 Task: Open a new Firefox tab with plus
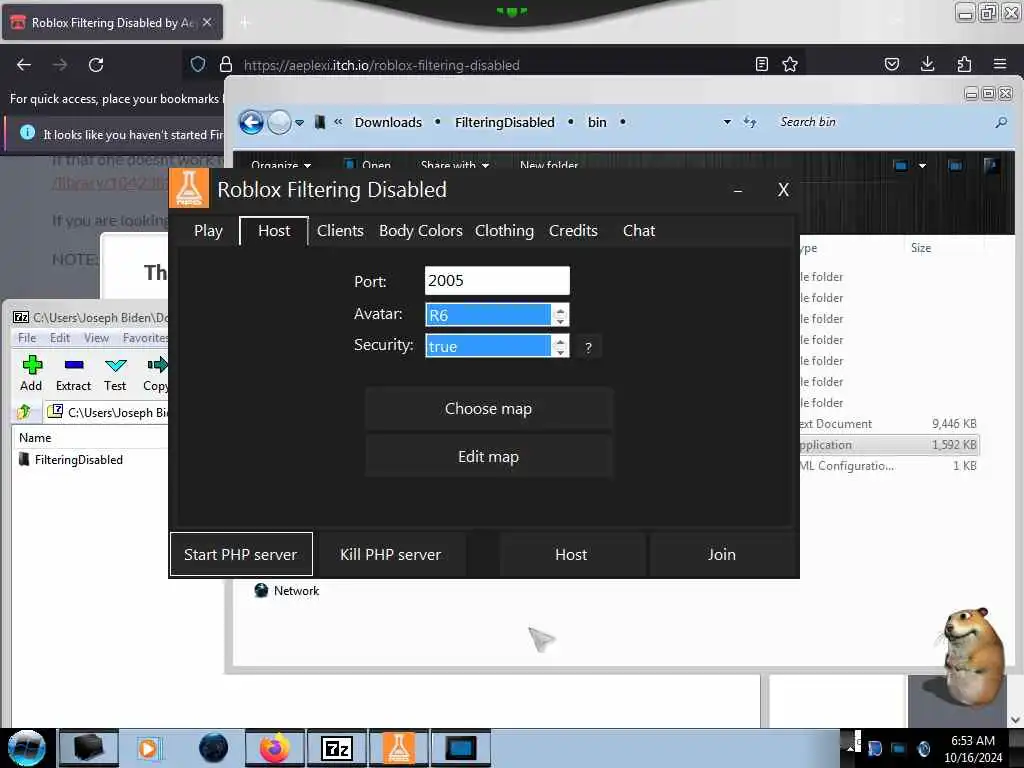245,23
